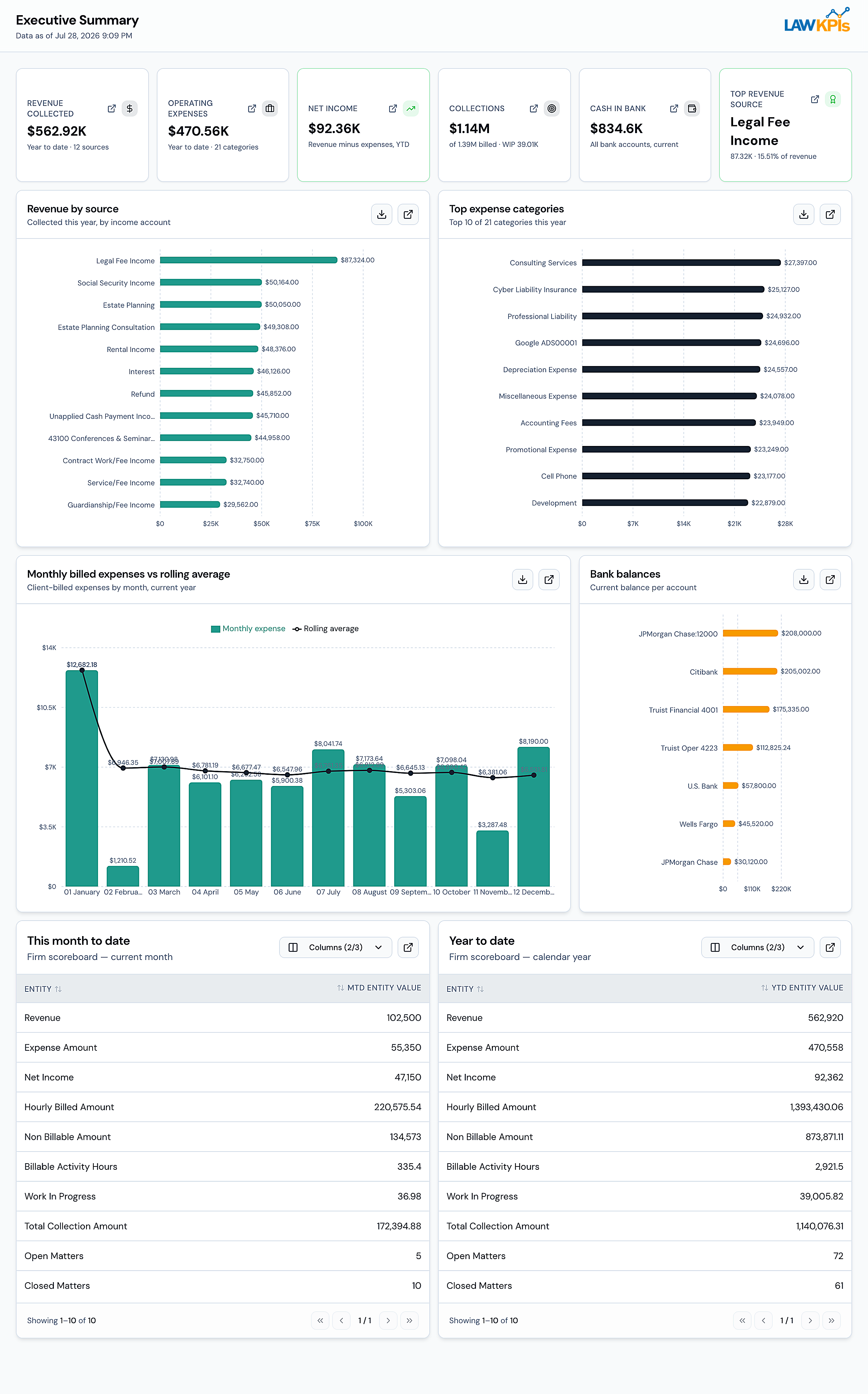
Task: Open Top expense categories chart in new view
Action: [x=830, y=215]
